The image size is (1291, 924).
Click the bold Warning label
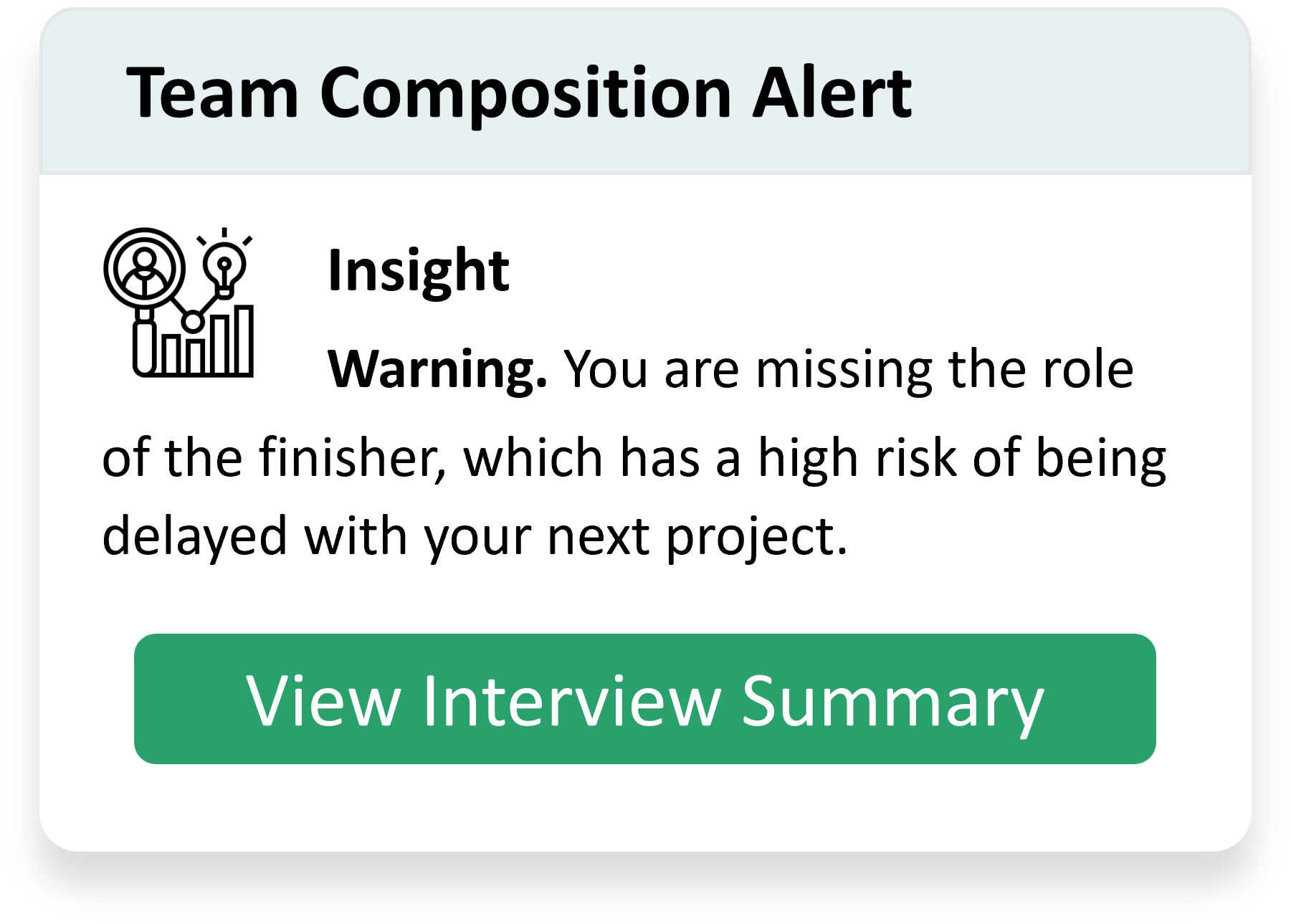pos(437,369)
